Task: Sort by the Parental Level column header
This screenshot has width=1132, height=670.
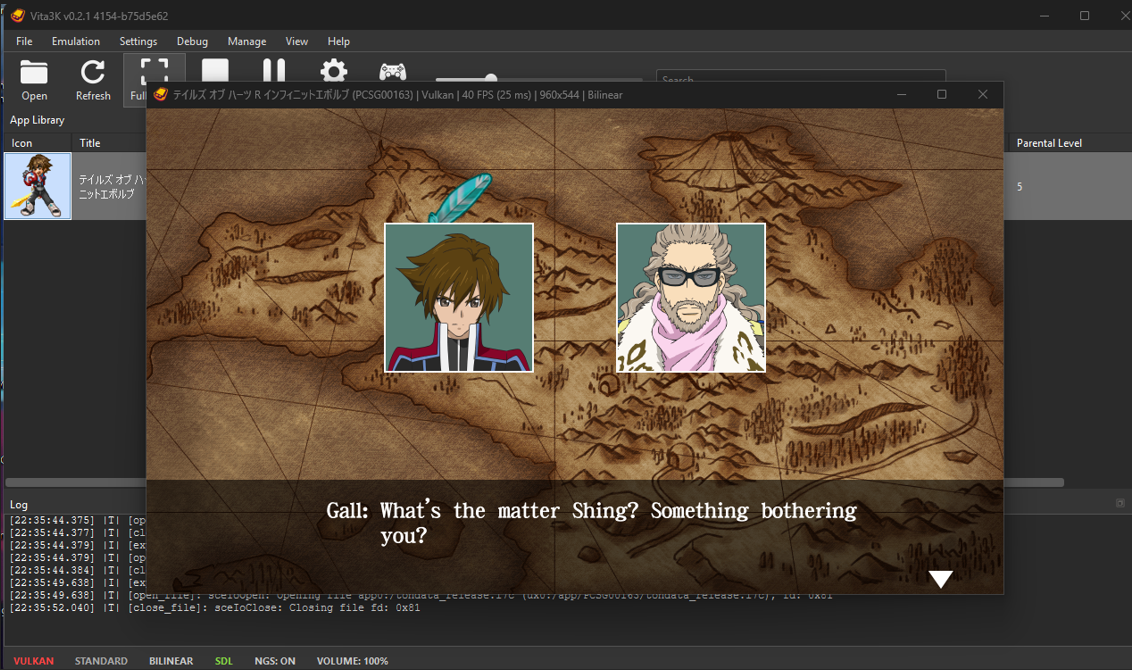Action: point(1049,143)
